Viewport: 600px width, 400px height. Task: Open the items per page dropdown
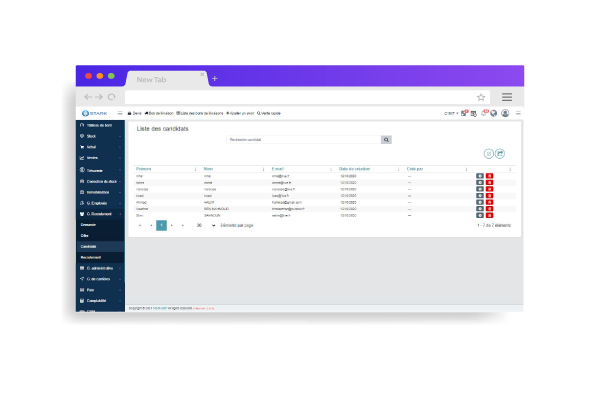pos(203,226)
